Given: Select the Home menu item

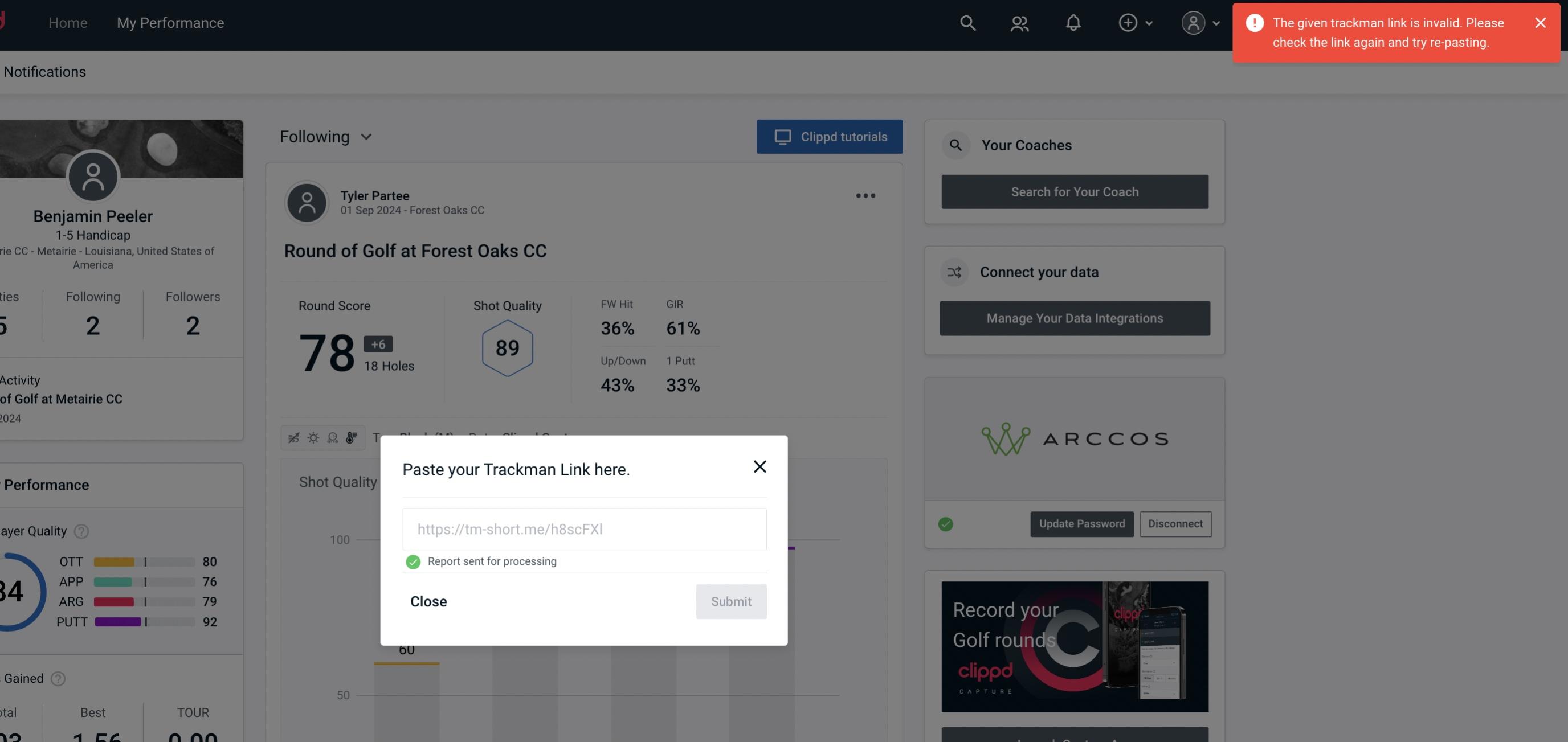Looking at the screenshot, I should click(x=68, y=21).
